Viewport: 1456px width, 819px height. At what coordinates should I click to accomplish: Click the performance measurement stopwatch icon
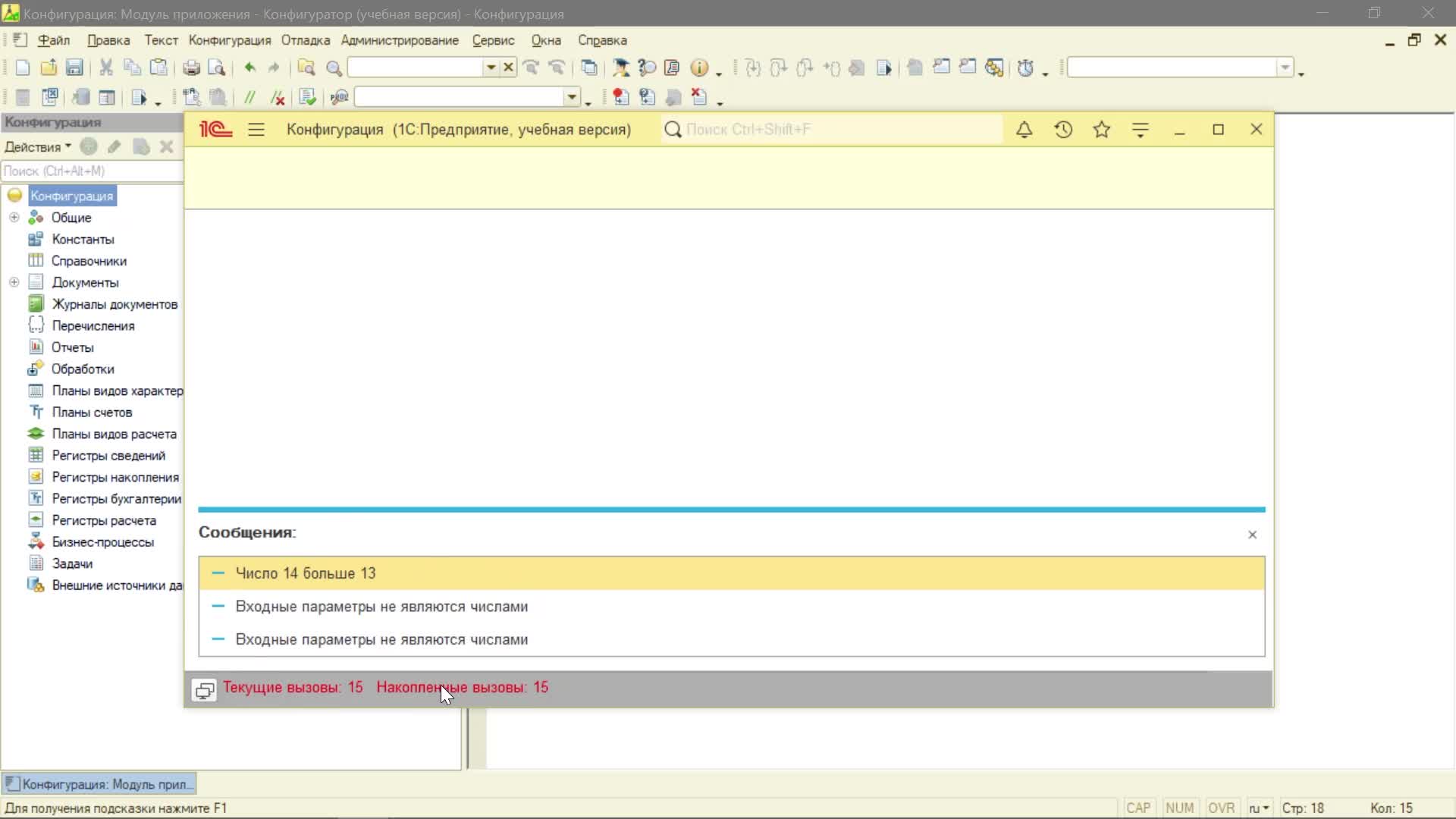[x=1025, y=68]
